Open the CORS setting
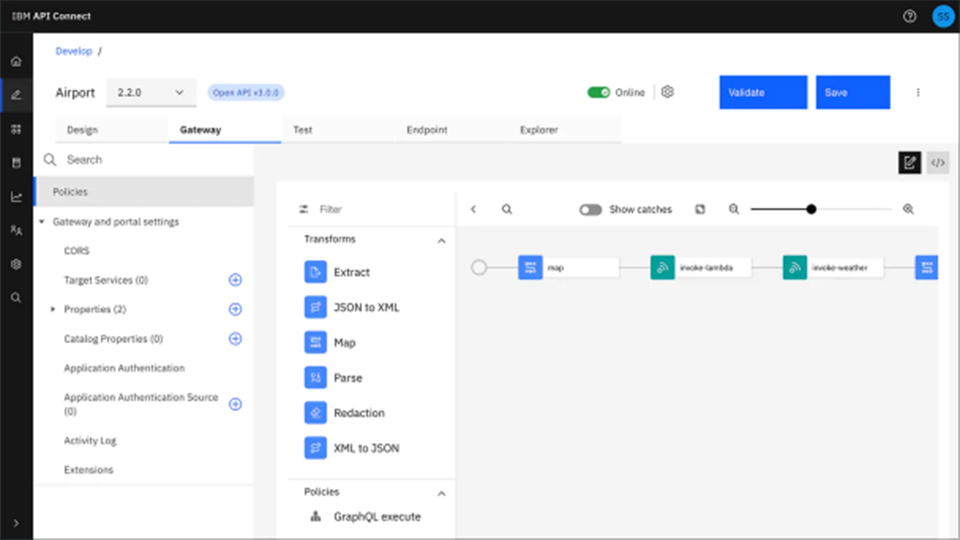The height and width of the screenshot is (540, 960). point(77,251)
